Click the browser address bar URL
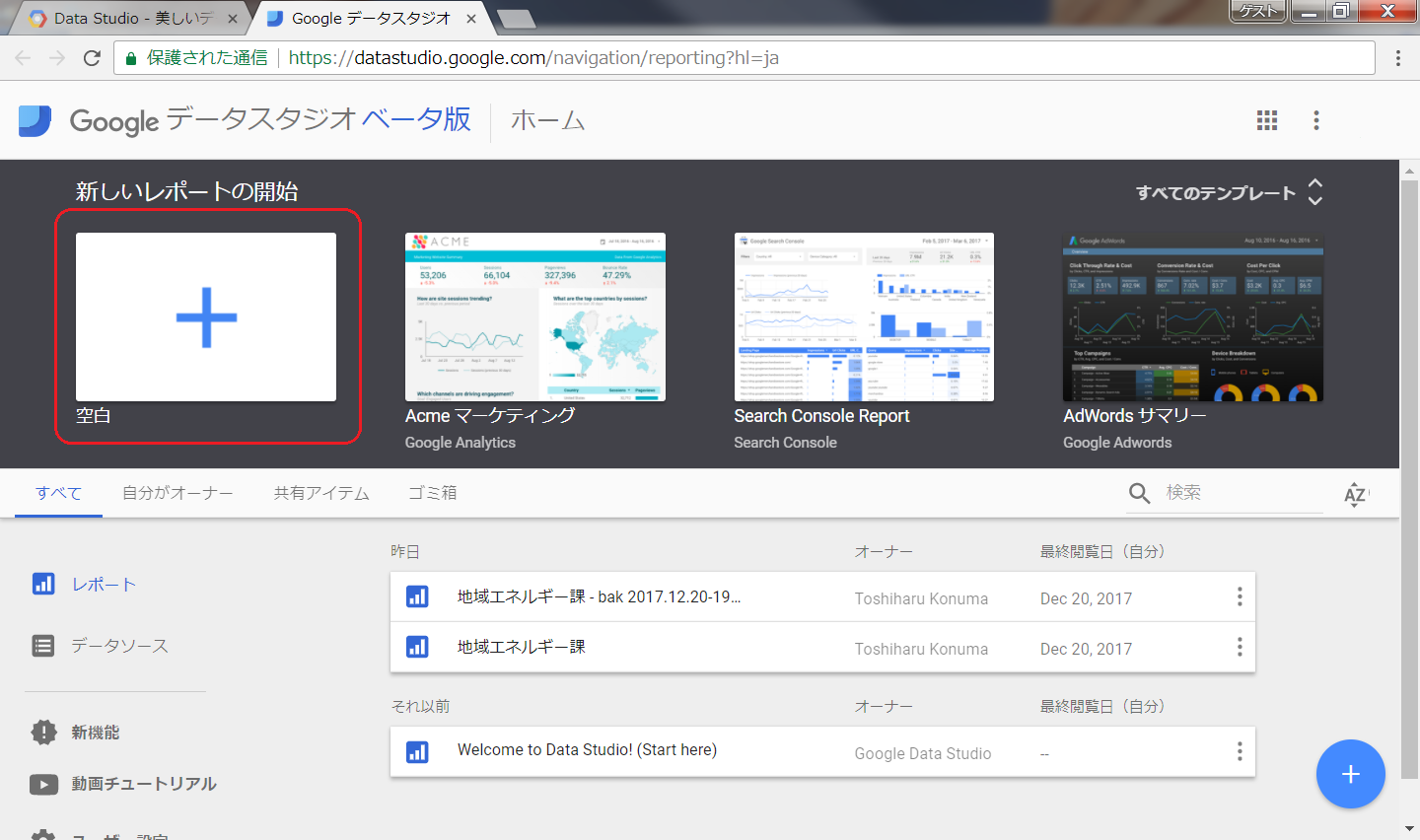1420x840 pixels. (x=533, y=58)
